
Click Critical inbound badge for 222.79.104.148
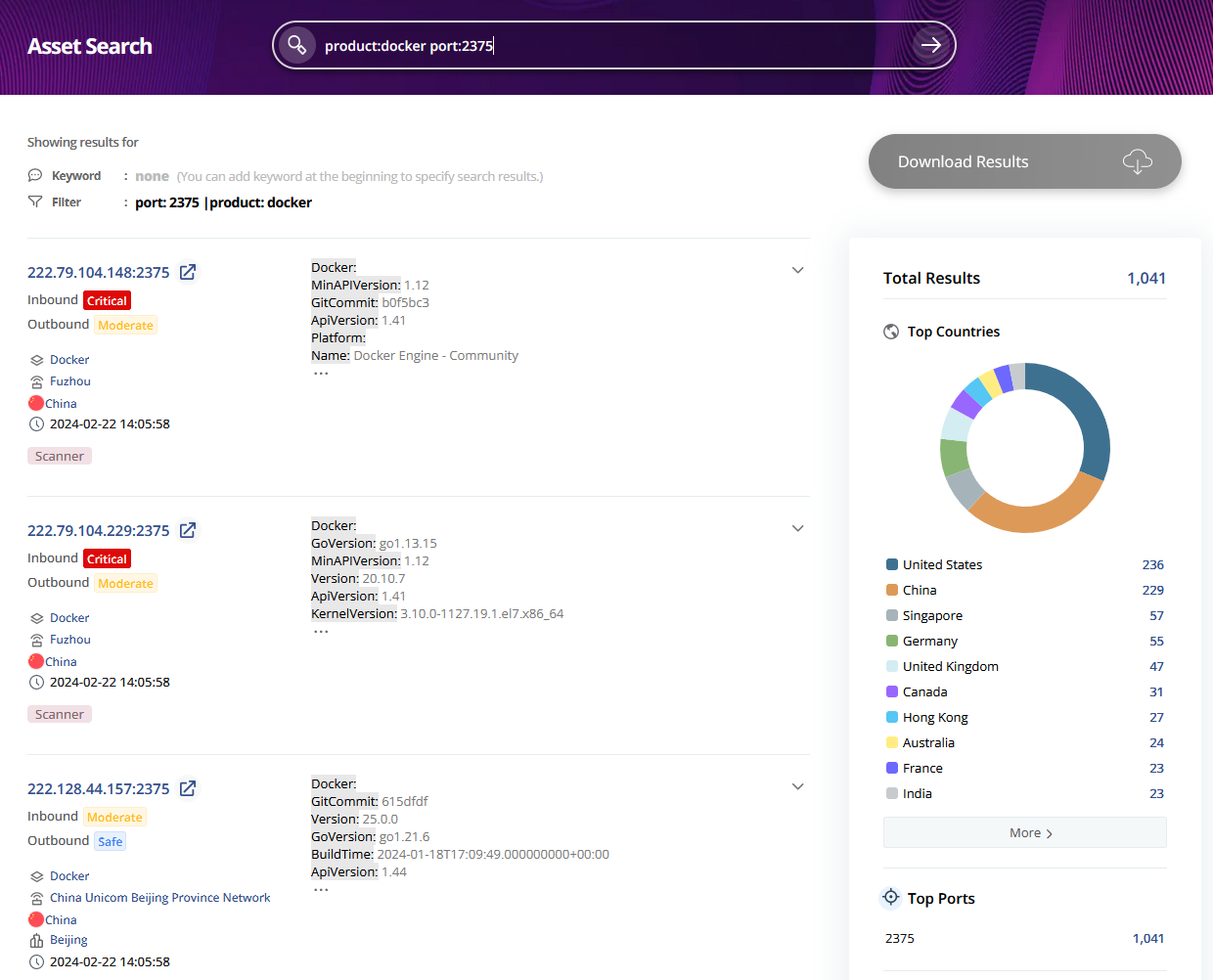pyautogui.click(x=107, y=300)
